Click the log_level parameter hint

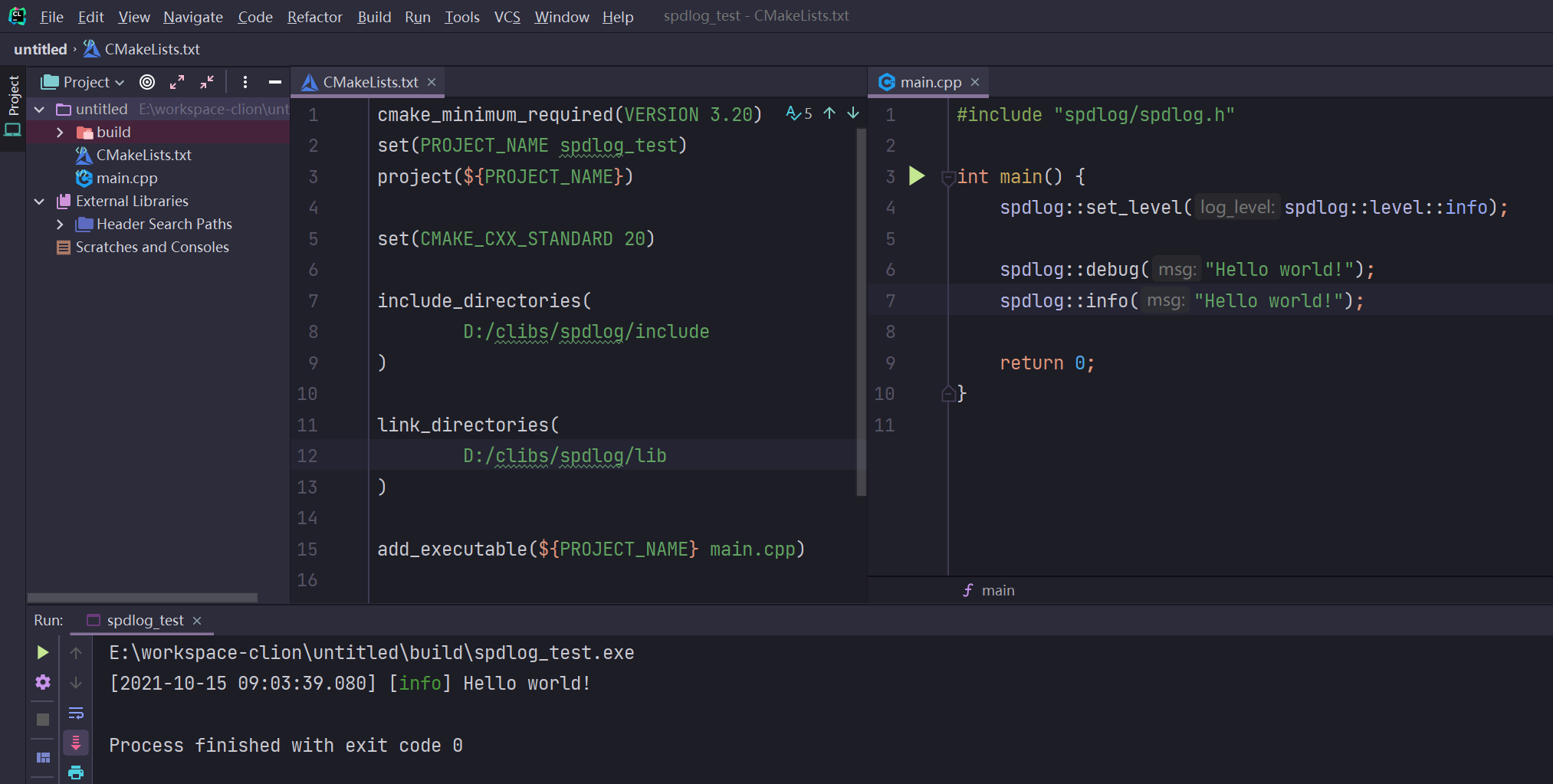click(1236, 207)
